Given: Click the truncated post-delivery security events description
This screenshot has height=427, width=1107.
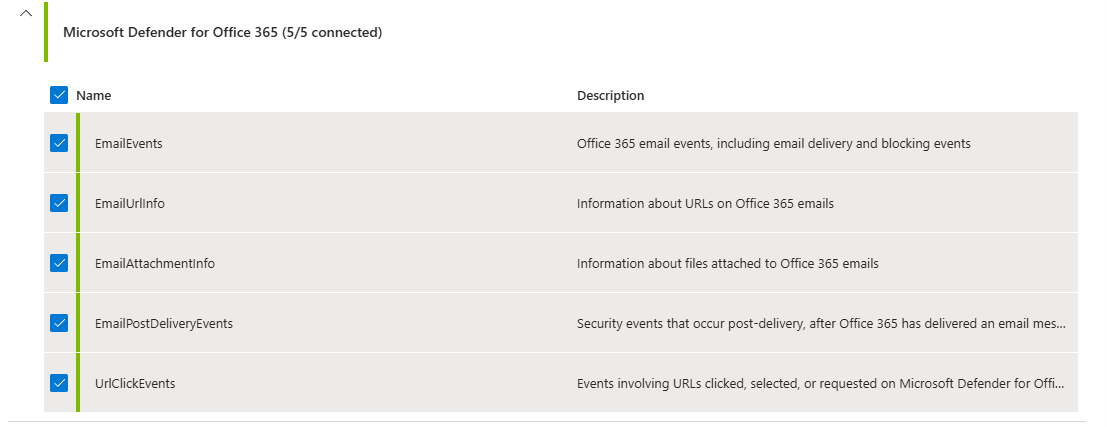Looking at the screenshot, I should pyautogui.click(x=820, y=323).
